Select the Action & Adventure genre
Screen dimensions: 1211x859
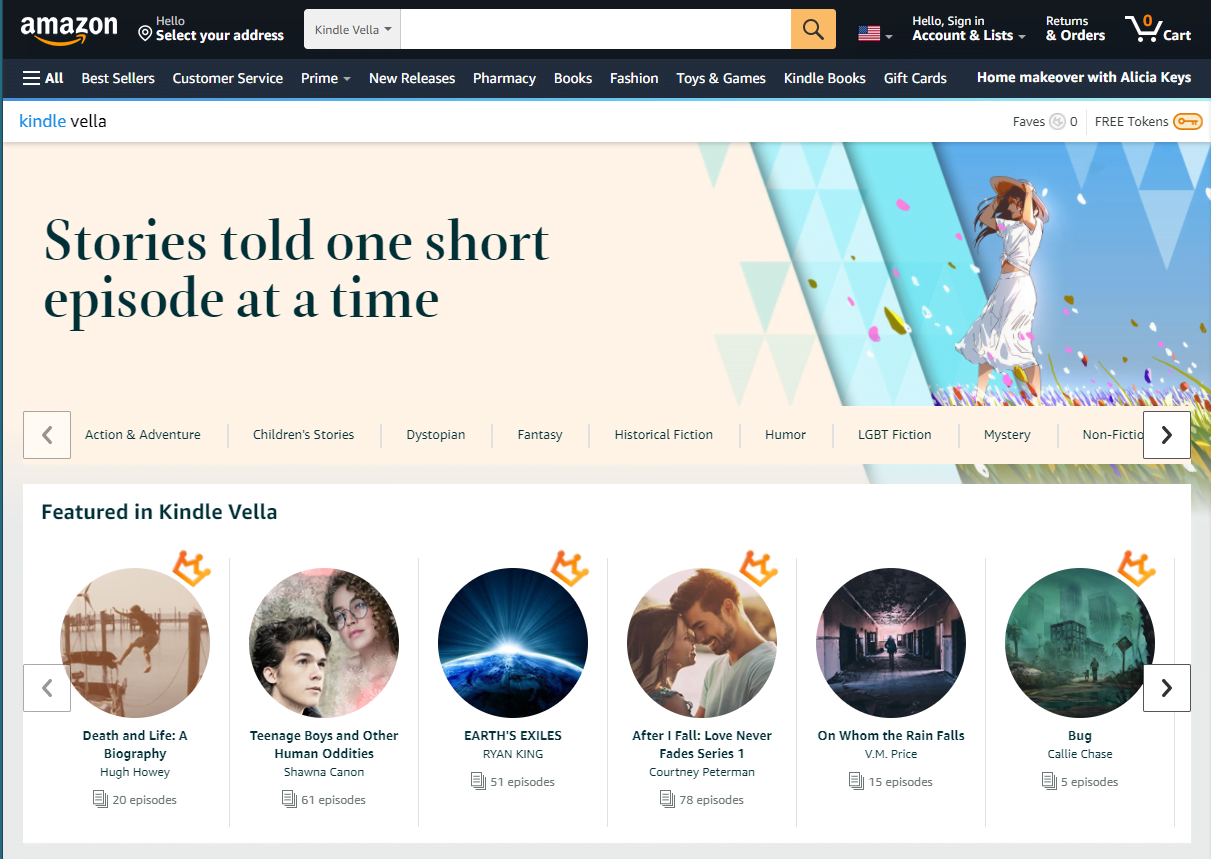pyautogui.click(x=143, y=435)
